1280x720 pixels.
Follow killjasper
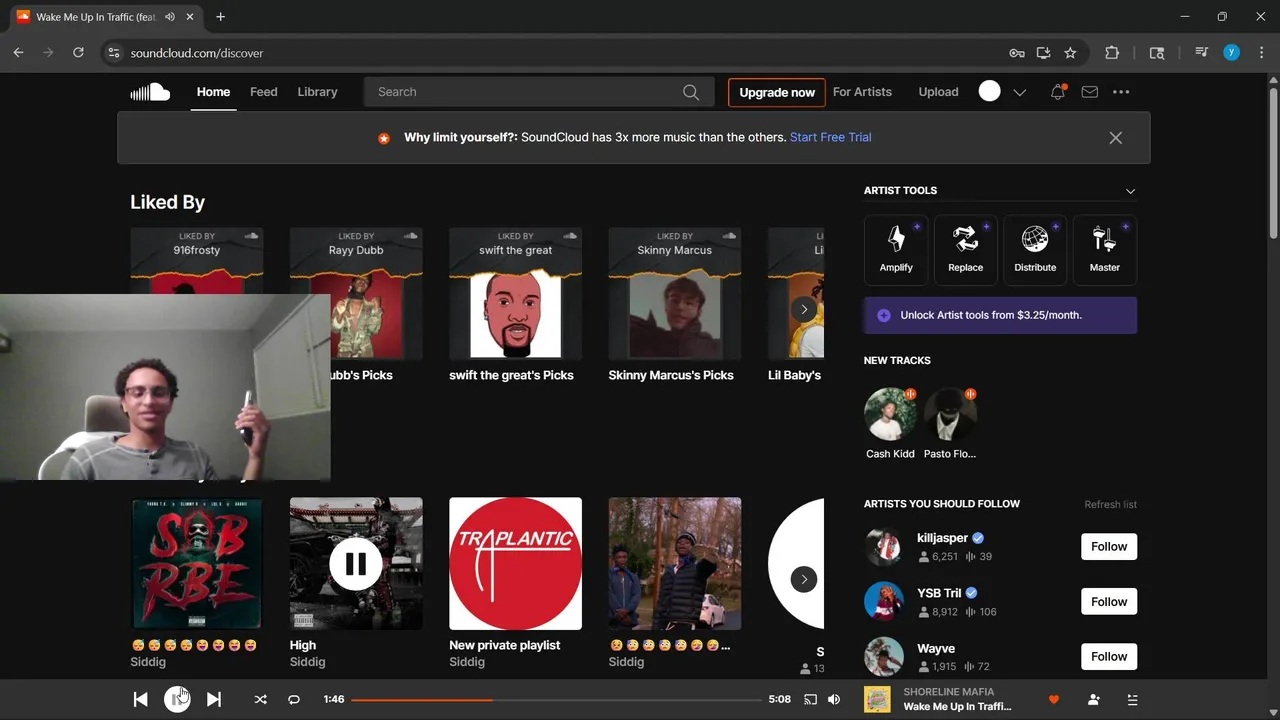[x=1109, y=547]
